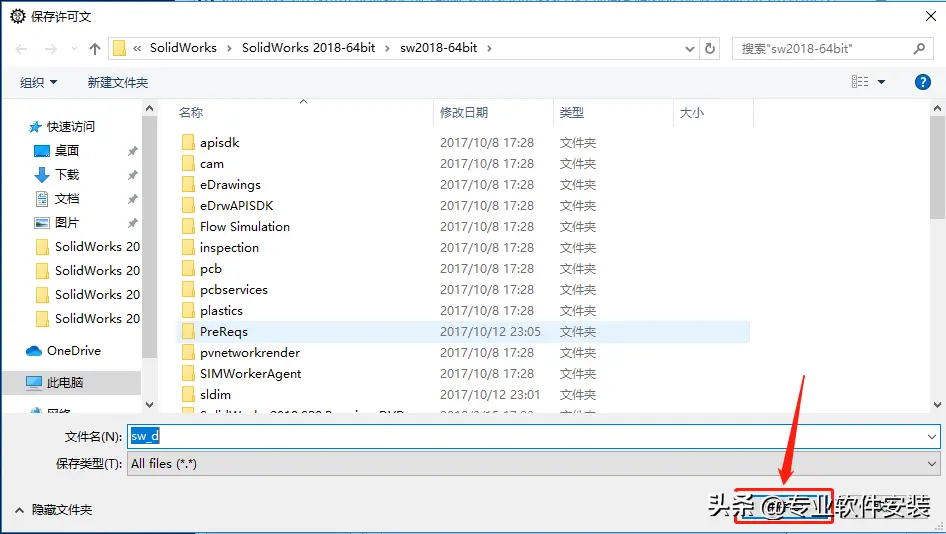Create a new folder with 新建文件夹
Viewport: 946px width, 534px height.
pyautogui.click(x=118, y=83)
